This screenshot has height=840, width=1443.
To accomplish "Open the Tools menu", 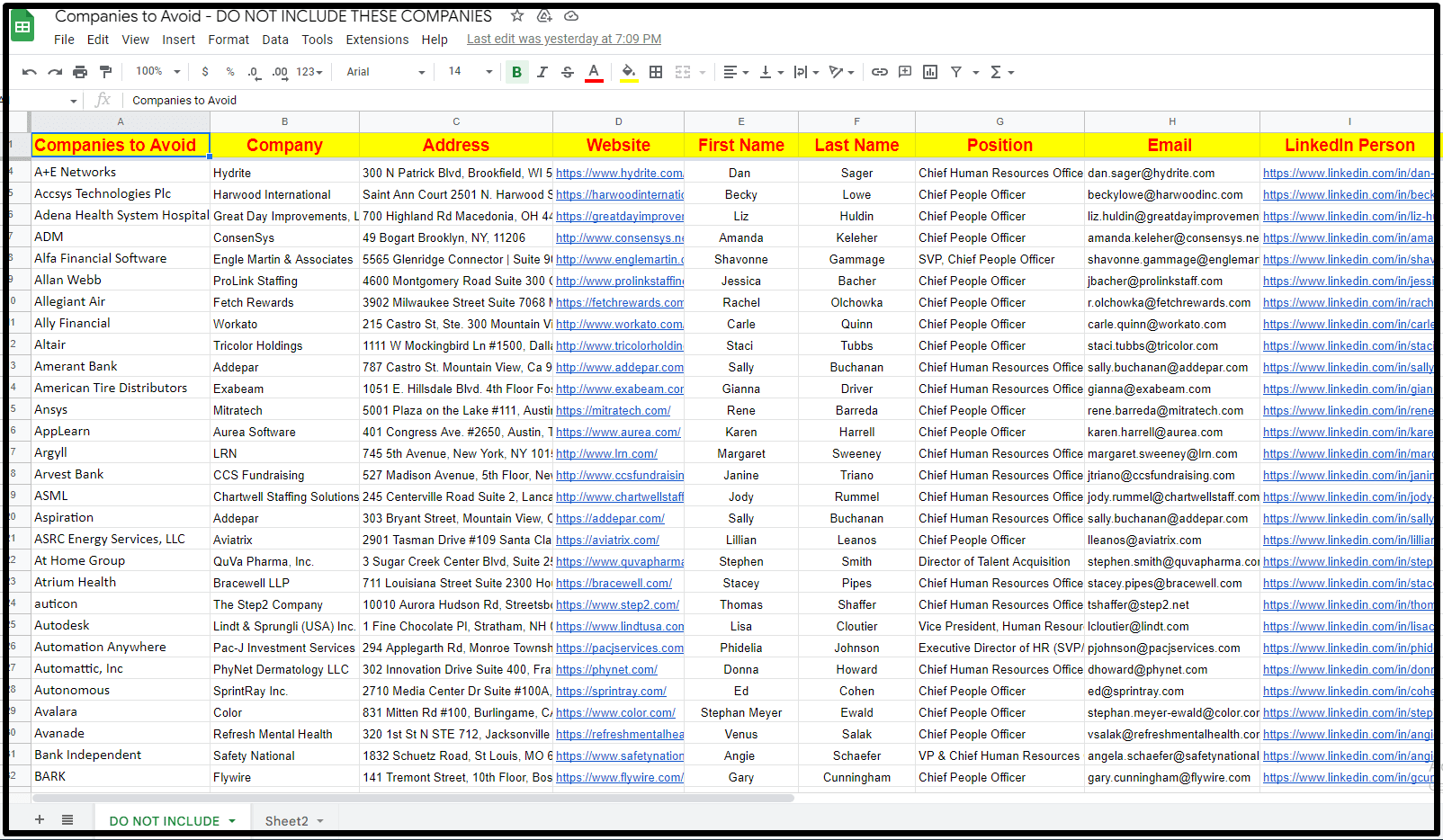I will pos(317,40).
